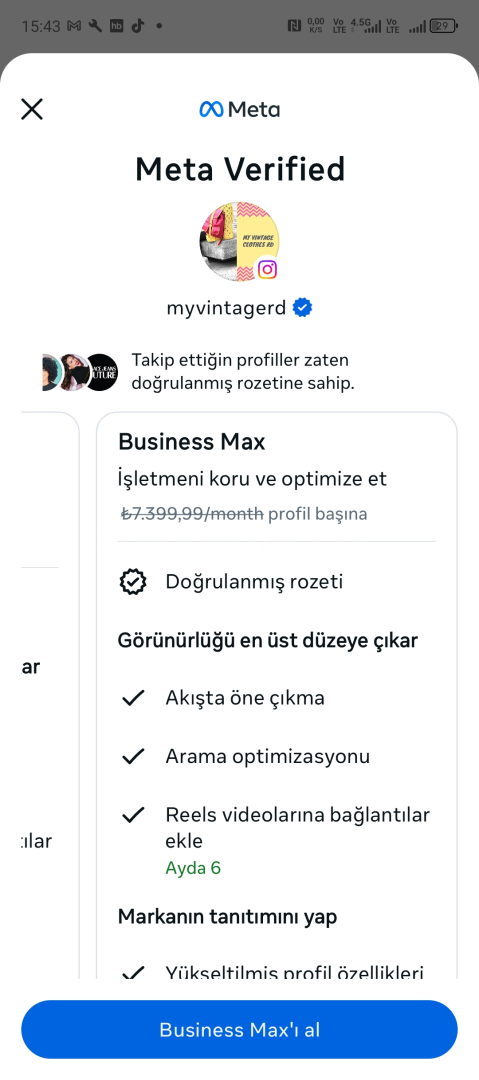
Task: Tap the ₺7.399,99/month price text
Action: pos(192,514)
